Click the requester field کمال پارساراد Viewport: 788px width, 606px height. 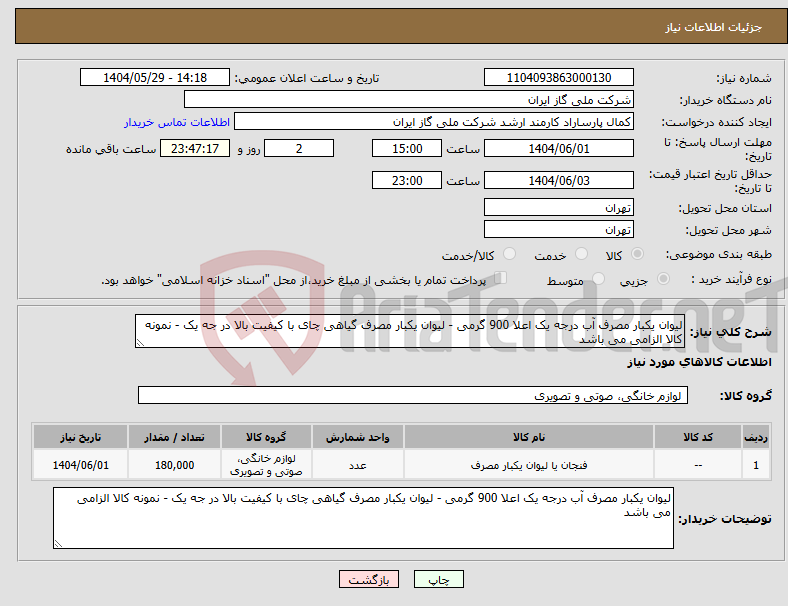point(434,122)
